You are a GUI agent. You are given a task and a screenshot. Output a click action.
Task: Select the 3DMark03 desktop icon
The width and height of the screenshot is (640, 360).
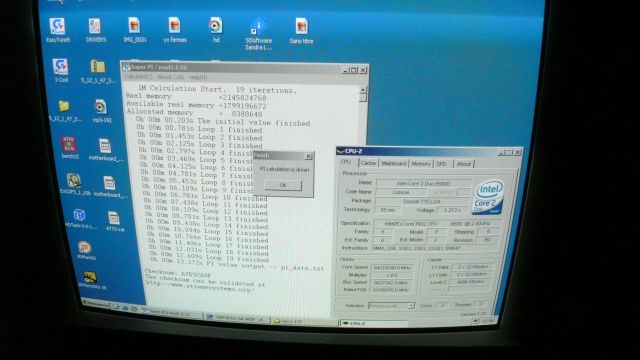coord(85,250)
